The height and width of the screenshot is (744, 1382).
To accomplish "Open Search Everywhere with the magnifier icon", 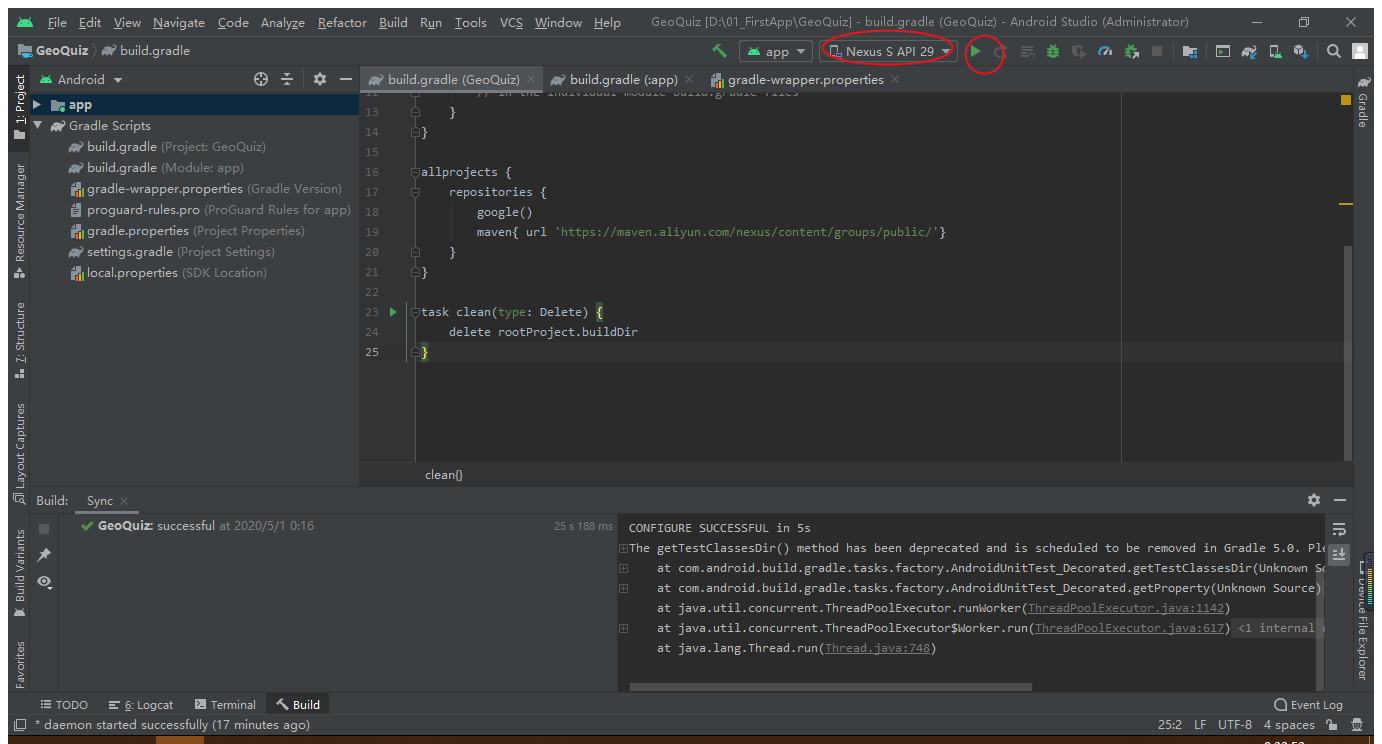I will point(1334,50).
